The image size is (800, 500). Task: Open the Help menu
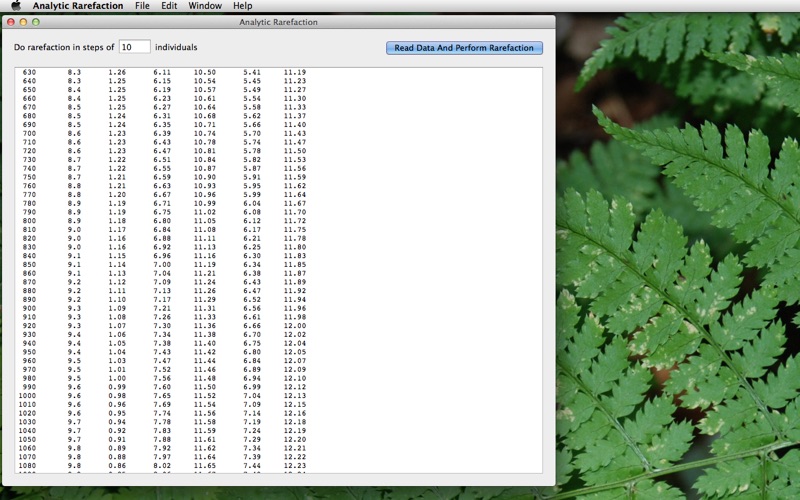242,6
